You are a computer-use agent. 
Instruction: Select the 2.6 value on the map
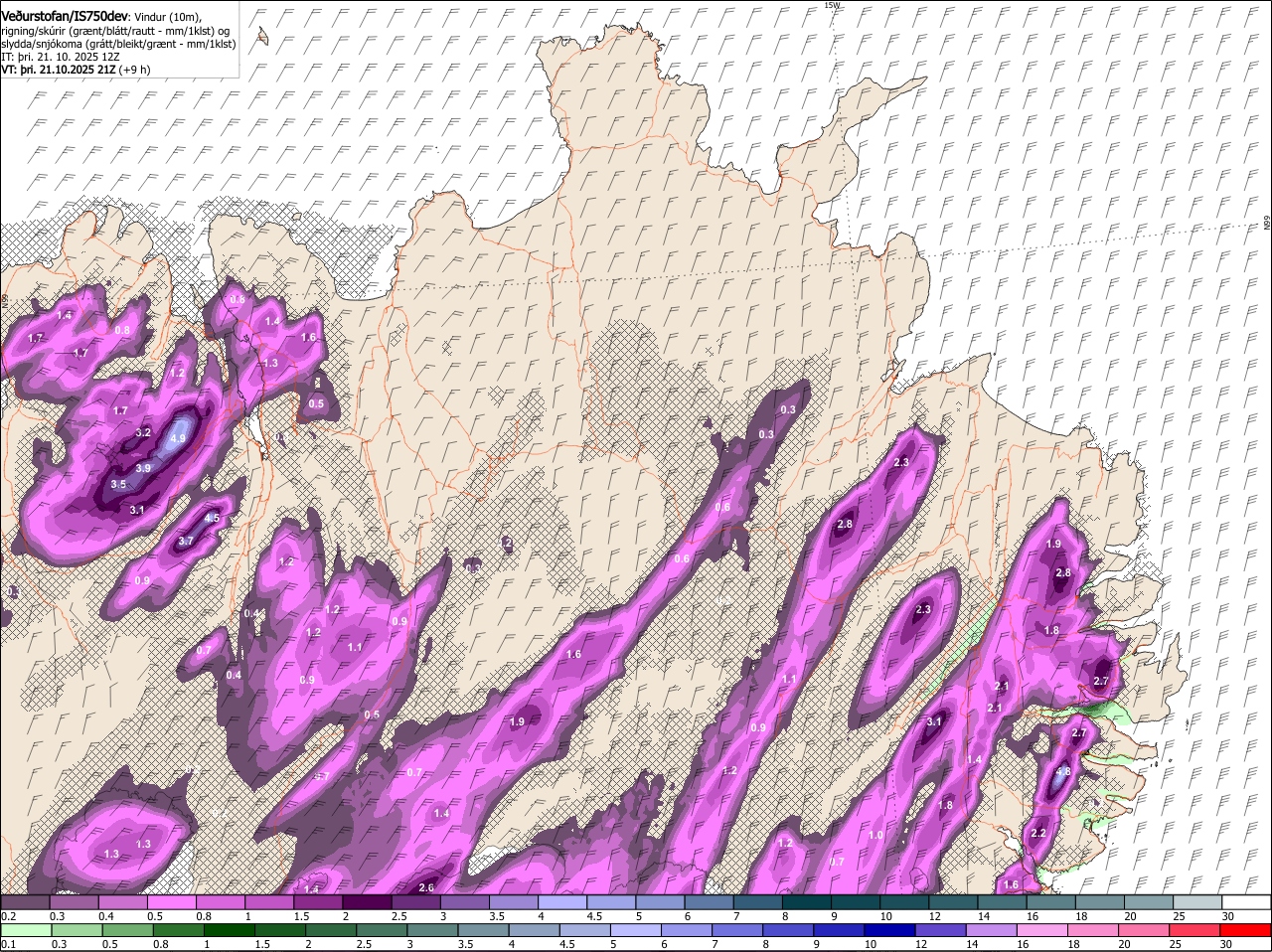(x=427, y=887)
